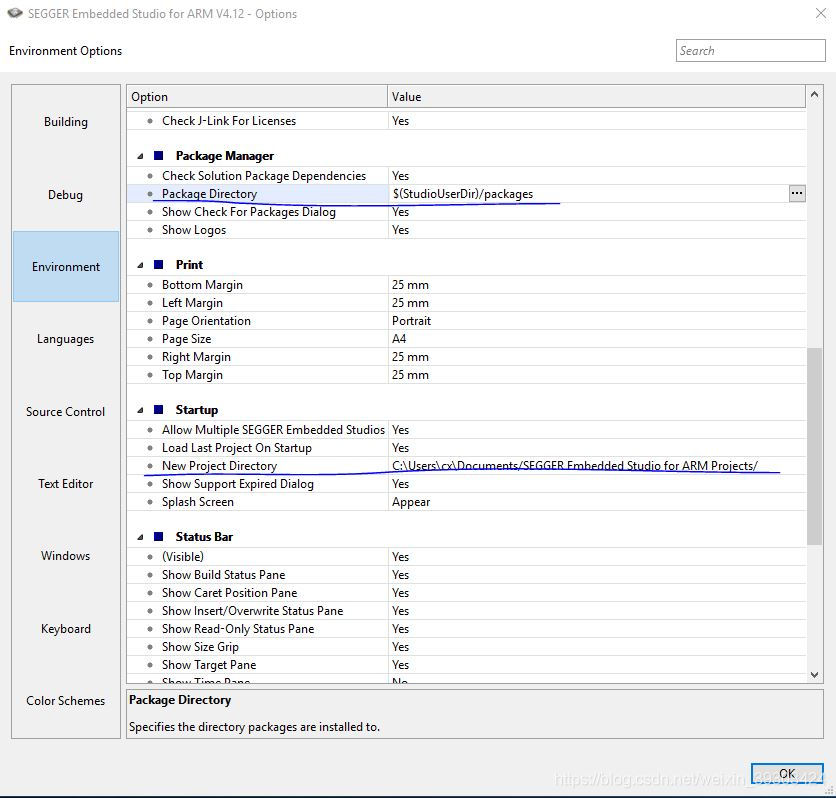Click the Value column header
The width and height of the screenshot is (836, 798).
(x=596, y=96)
